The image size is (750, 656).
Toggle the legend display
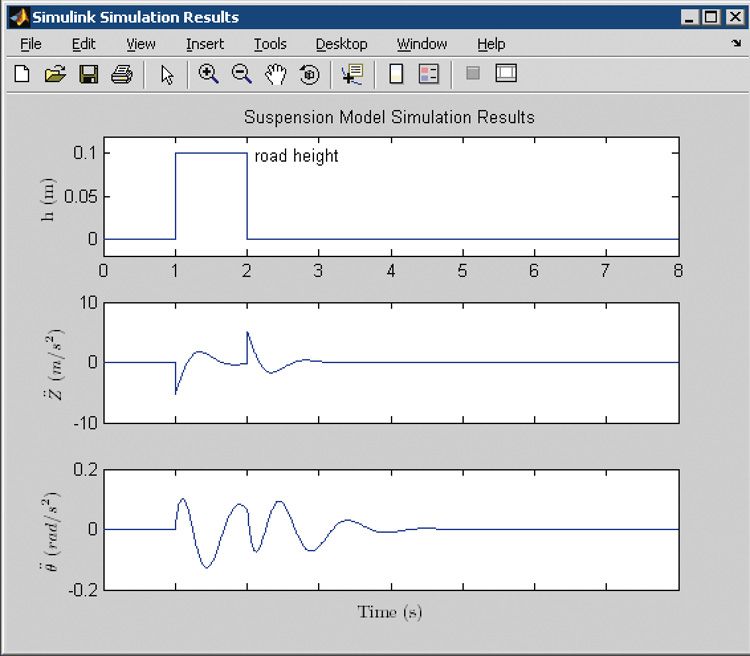[x=429, y=74]
